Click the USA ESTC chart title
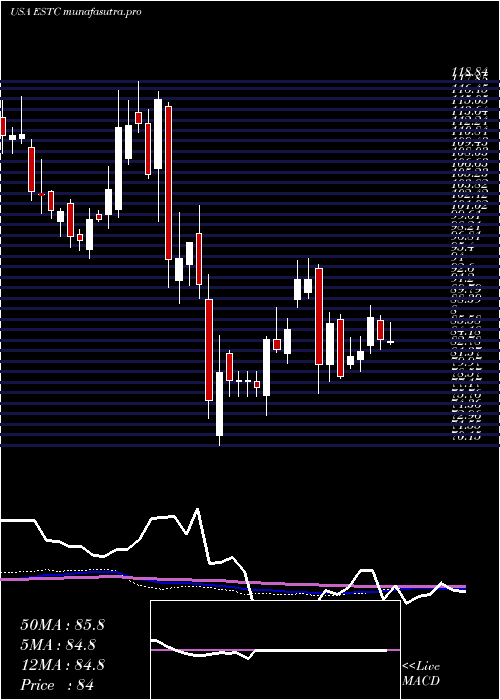The width and height of the screenshot is (500, 700). pos(75,12)
